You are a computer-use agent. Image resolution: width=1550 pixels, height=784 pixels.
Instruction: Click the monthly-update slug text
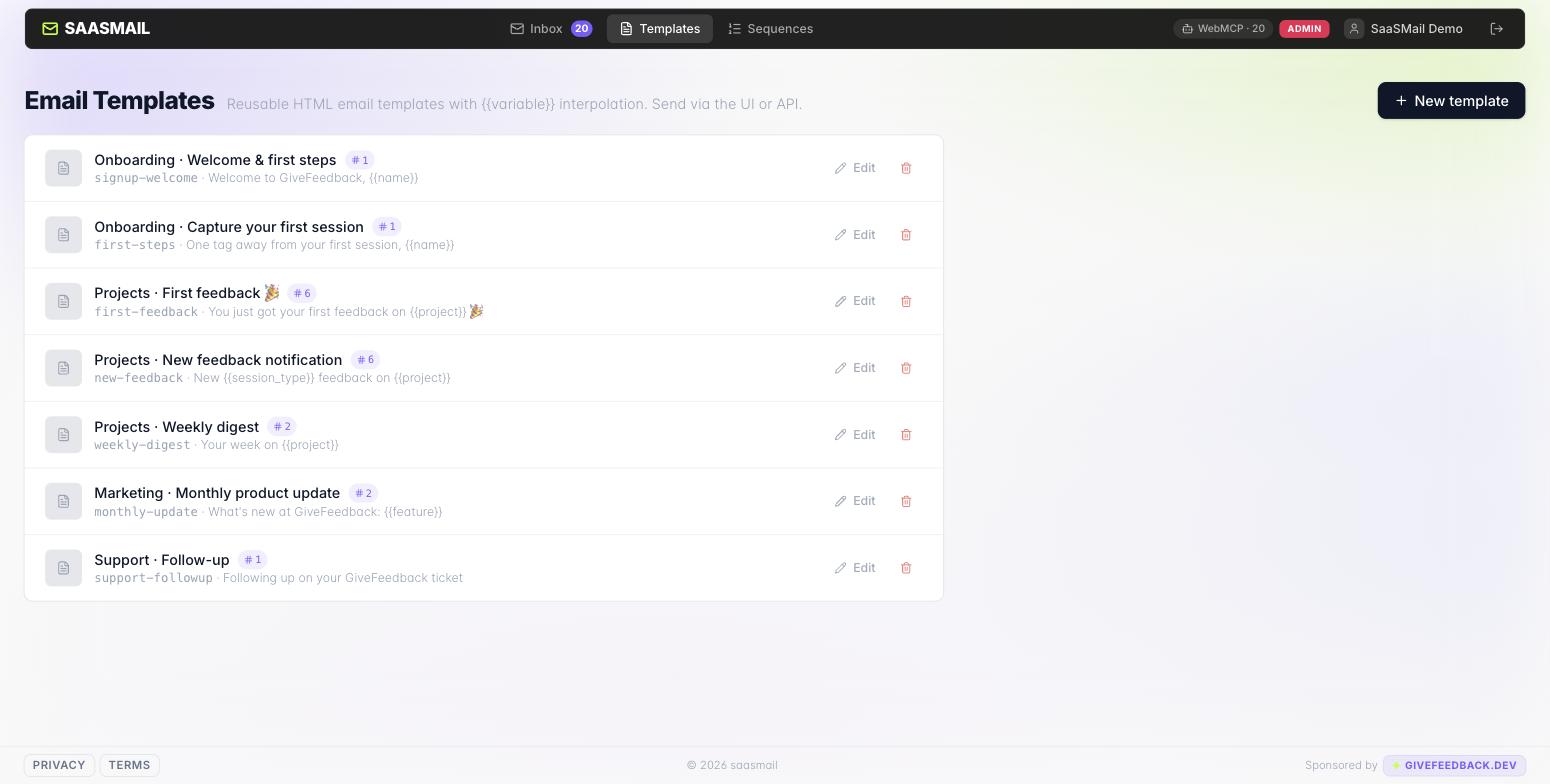tap(146, 512)
